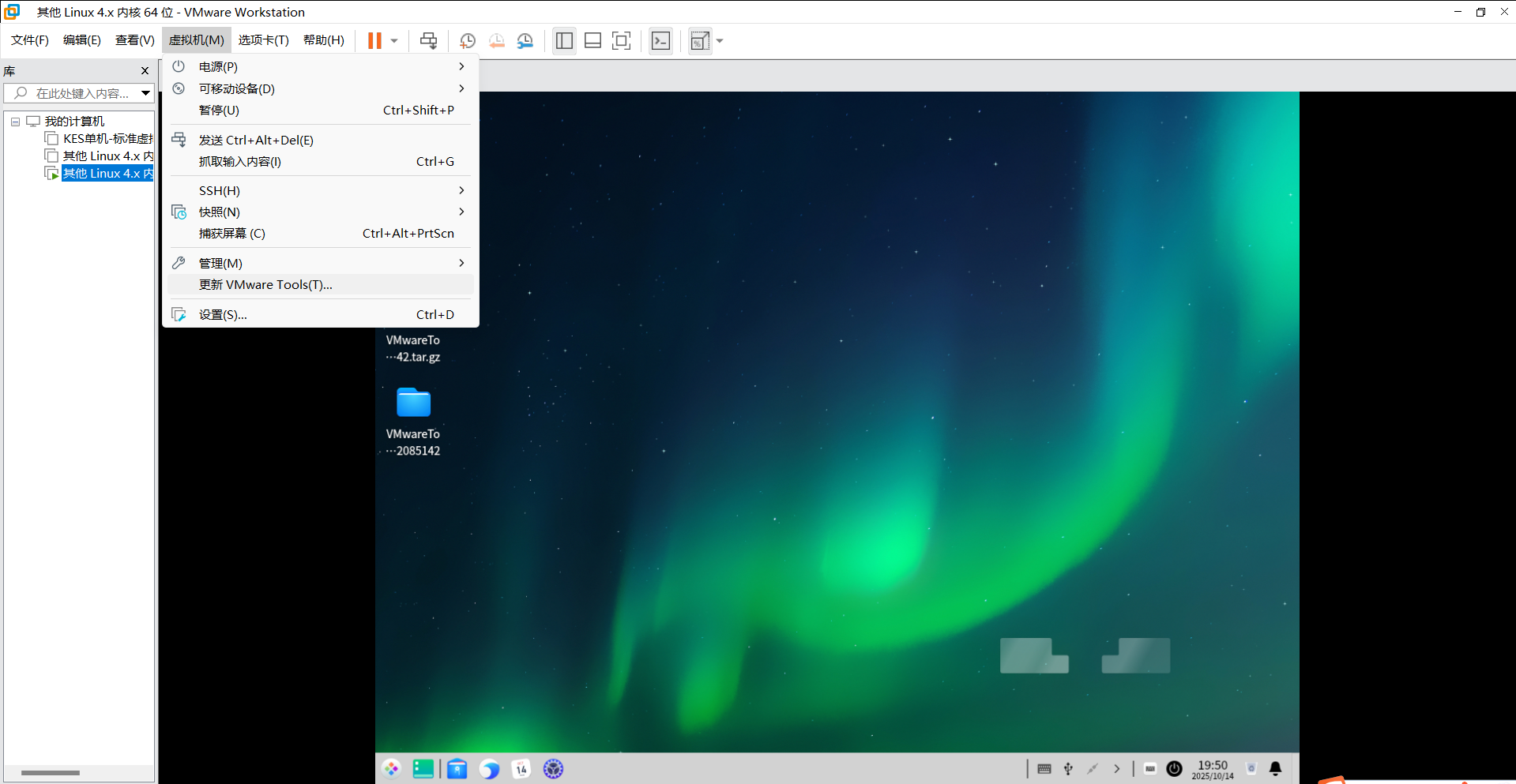This screenshot has height=784, width=1516.
Task: Click the left window-layout widget on desktop
Action: pyautogui.click(x=1034, y=655)
